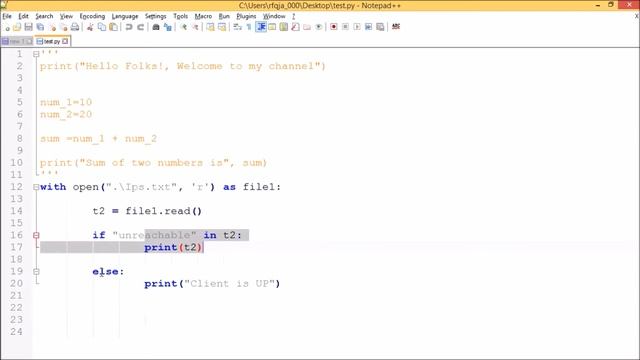This screenshot has width=640, height=360.
Task: Open the Search menu
Action: tap(44, 16)
